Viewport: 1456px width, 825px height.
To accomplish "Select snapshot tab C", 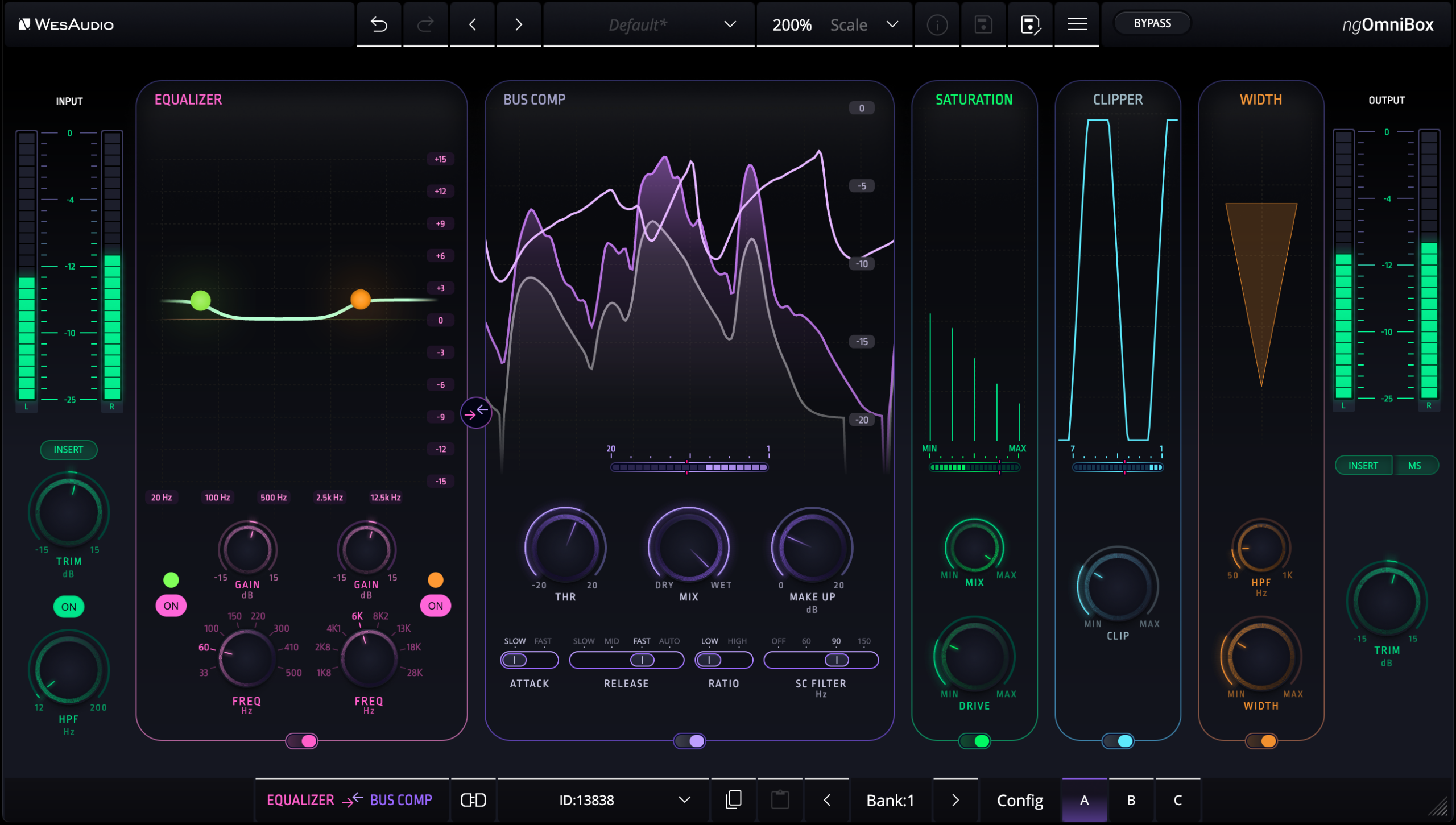I will tap(1177, 800).
